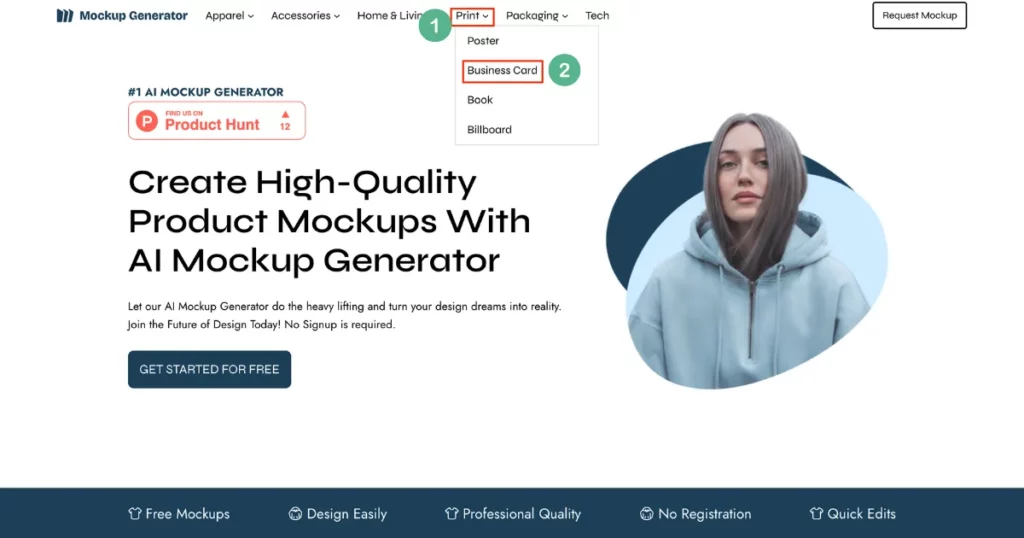Viewport: 1024px width, 538px height.
Task: Collapse the Print dropdown menu
Action: pyautogui.click(x=472, y=16)
